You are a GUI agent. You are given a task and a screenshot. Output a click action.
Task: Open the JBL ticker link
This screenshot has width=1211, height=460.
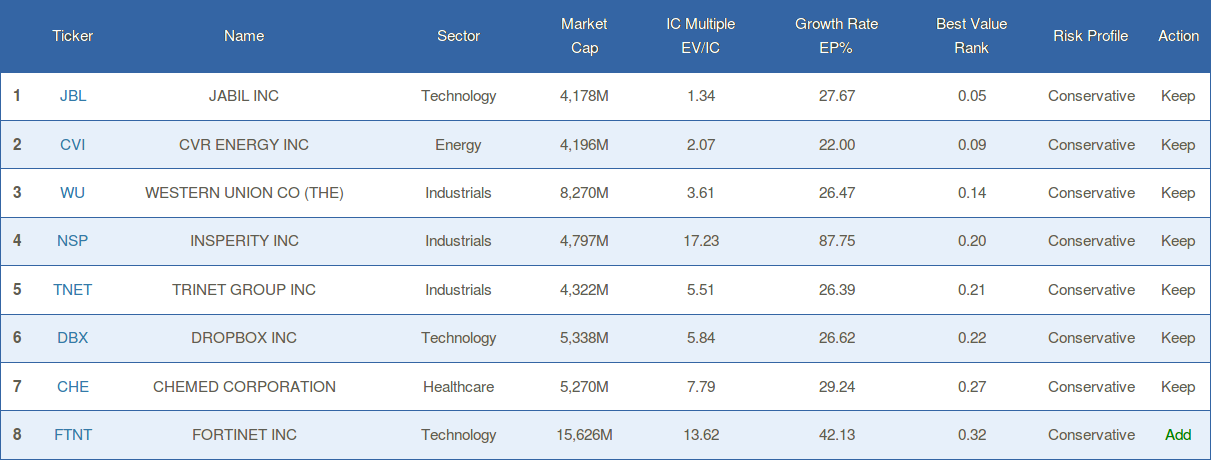[73, 96]
